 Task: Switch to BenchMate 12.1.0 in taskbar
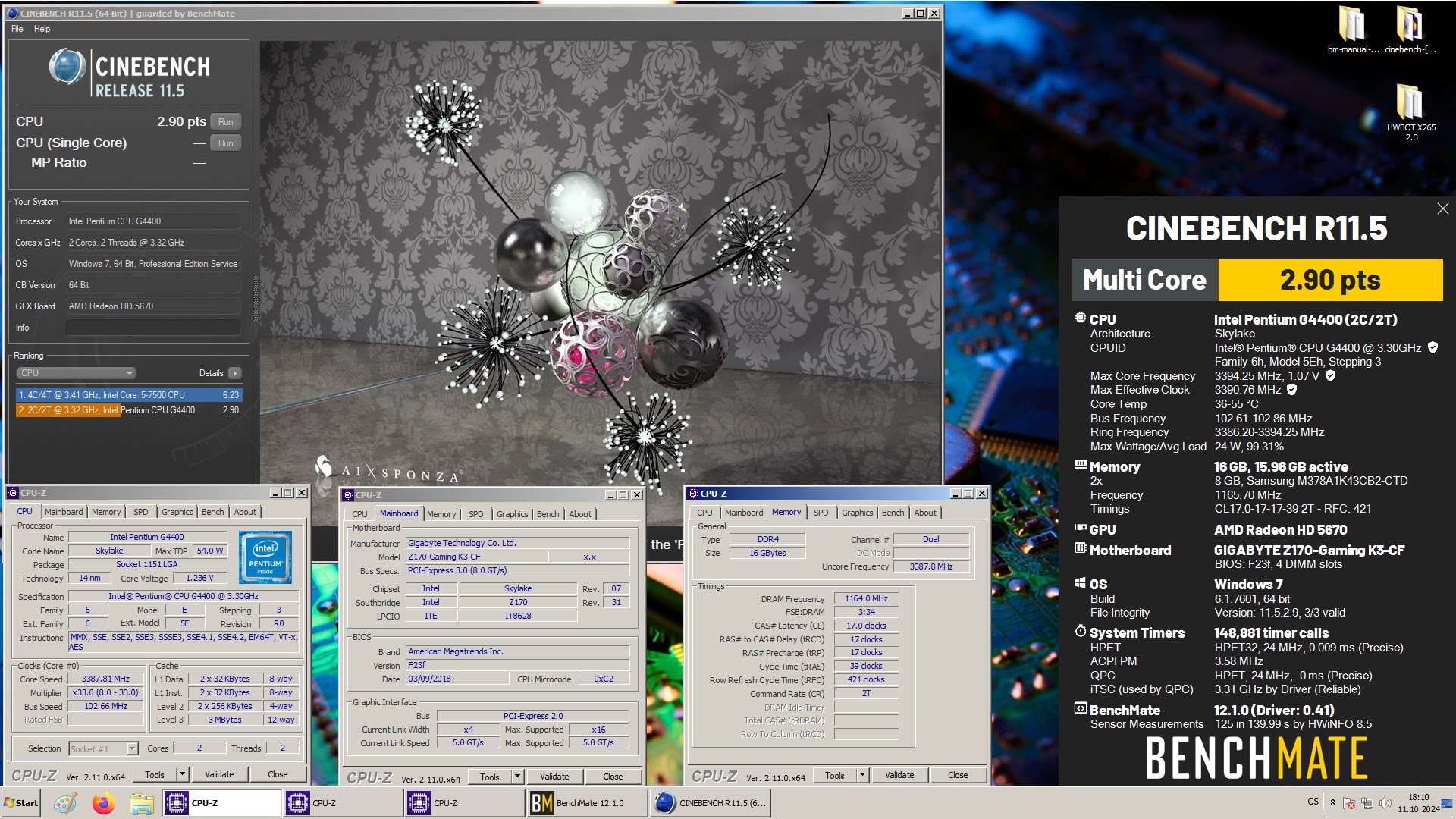585,803
